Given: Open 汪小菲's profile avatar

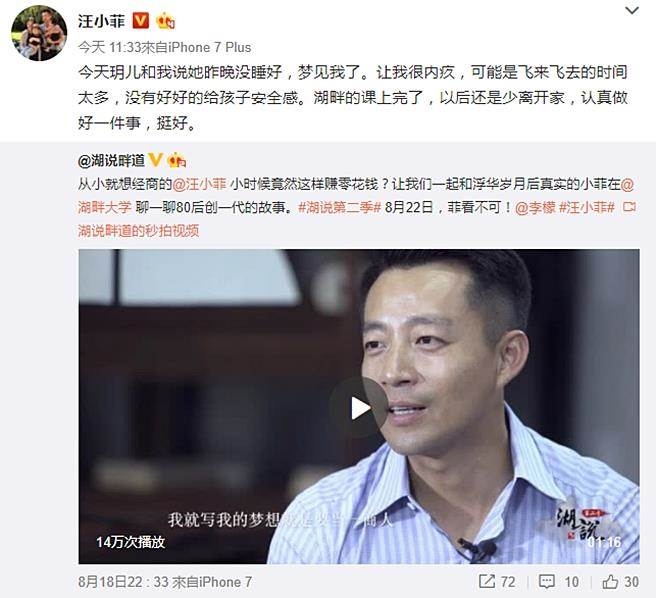Looking at the screenshot, I should (x=39, y=33).
